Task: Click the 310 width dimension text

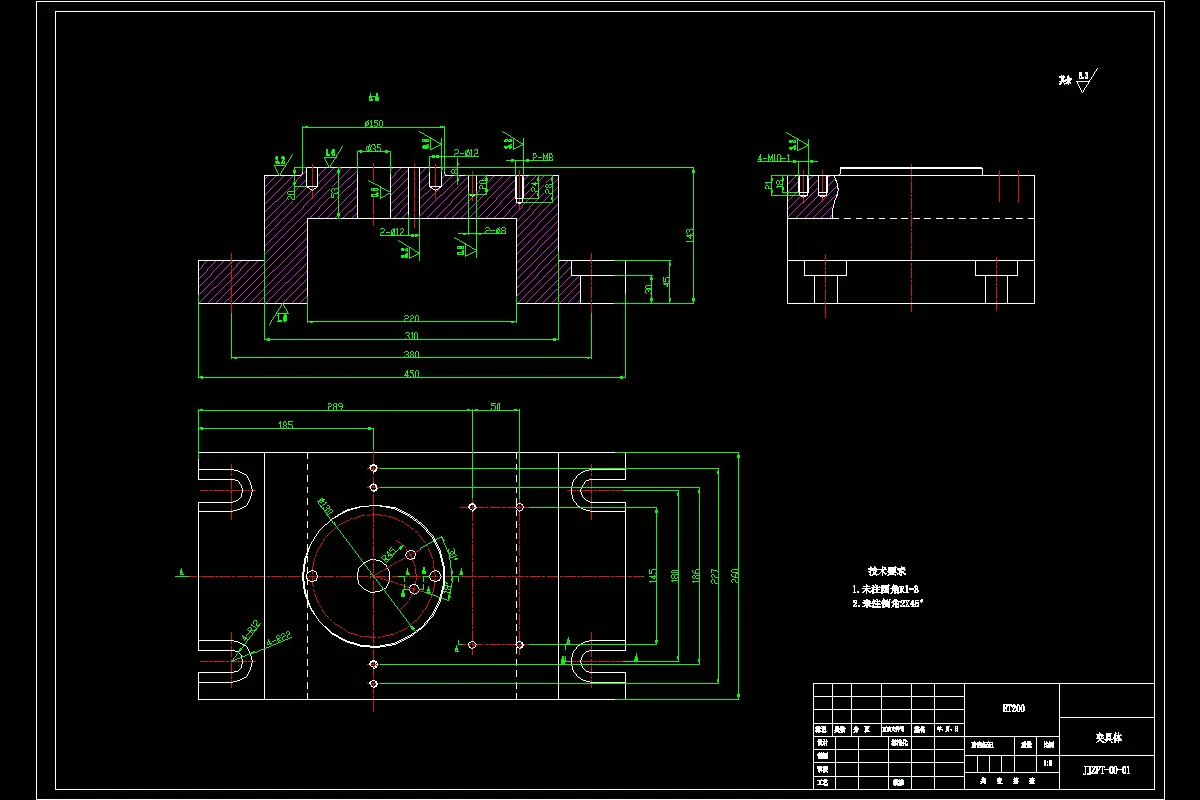Action: click(x=411, y=336)
